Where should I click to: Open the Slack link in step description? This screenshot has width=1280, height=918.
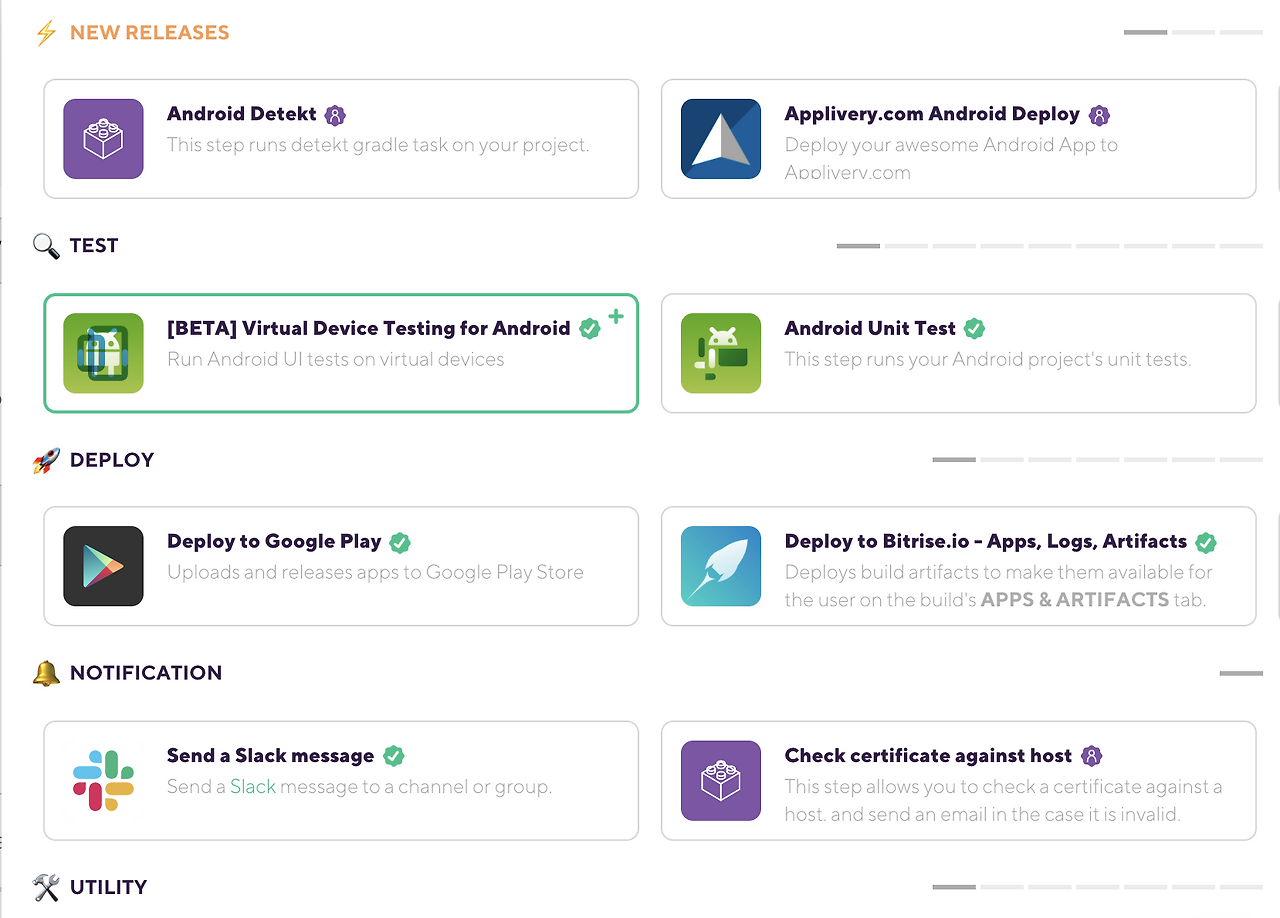coord(253,787)
